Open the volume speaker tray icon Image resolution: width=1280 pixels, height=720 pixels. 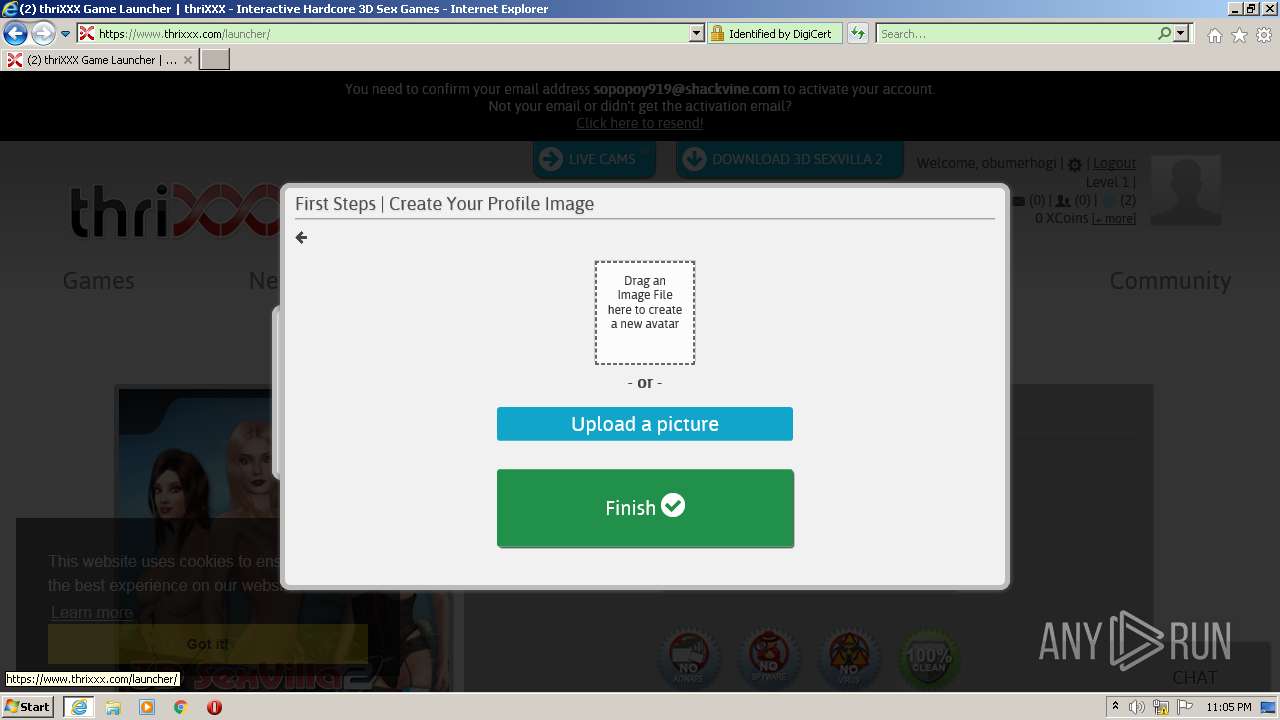click(1137, 707)
